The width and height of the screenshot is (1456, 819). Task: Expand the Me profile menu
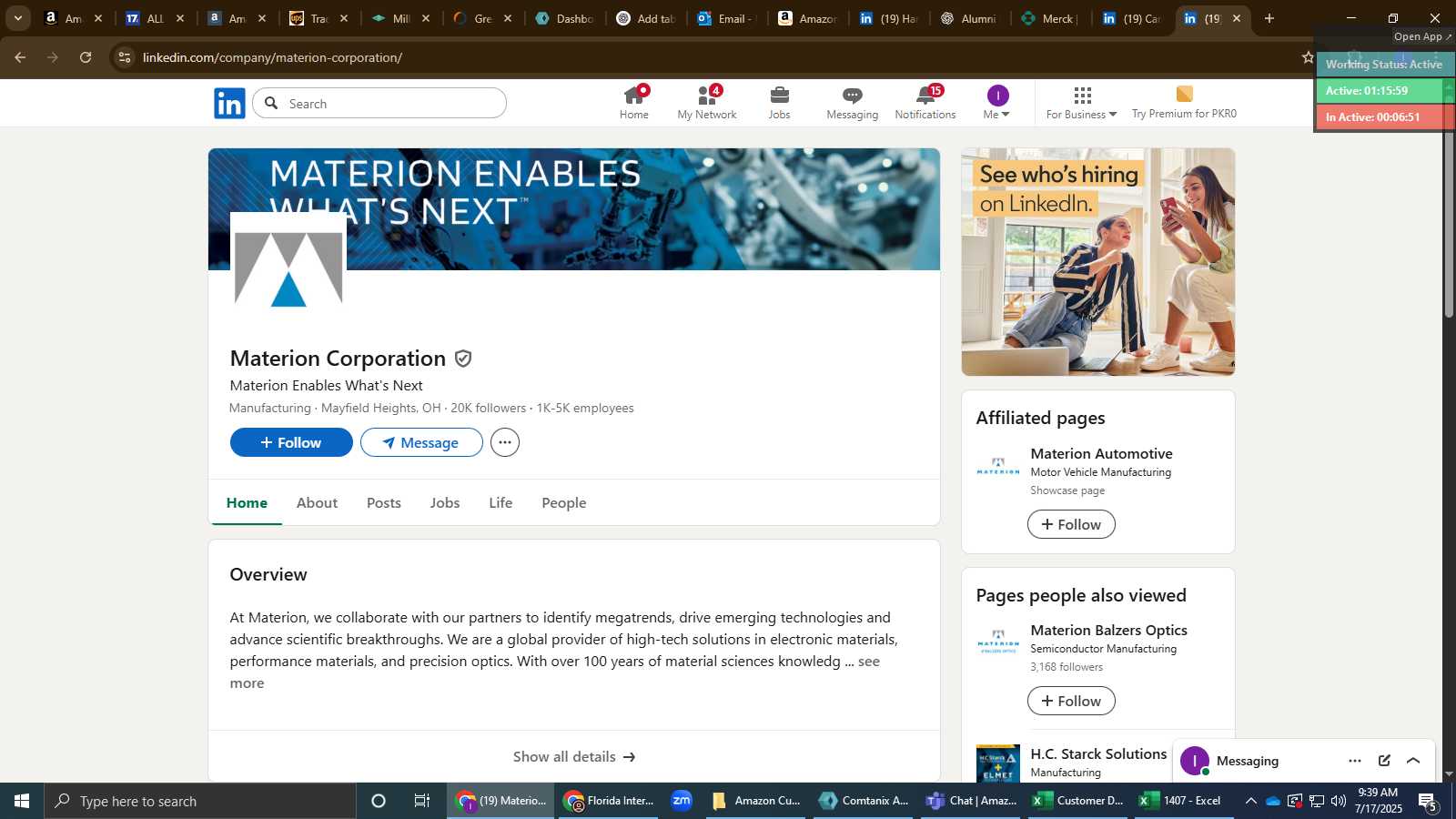click(997, 103)
